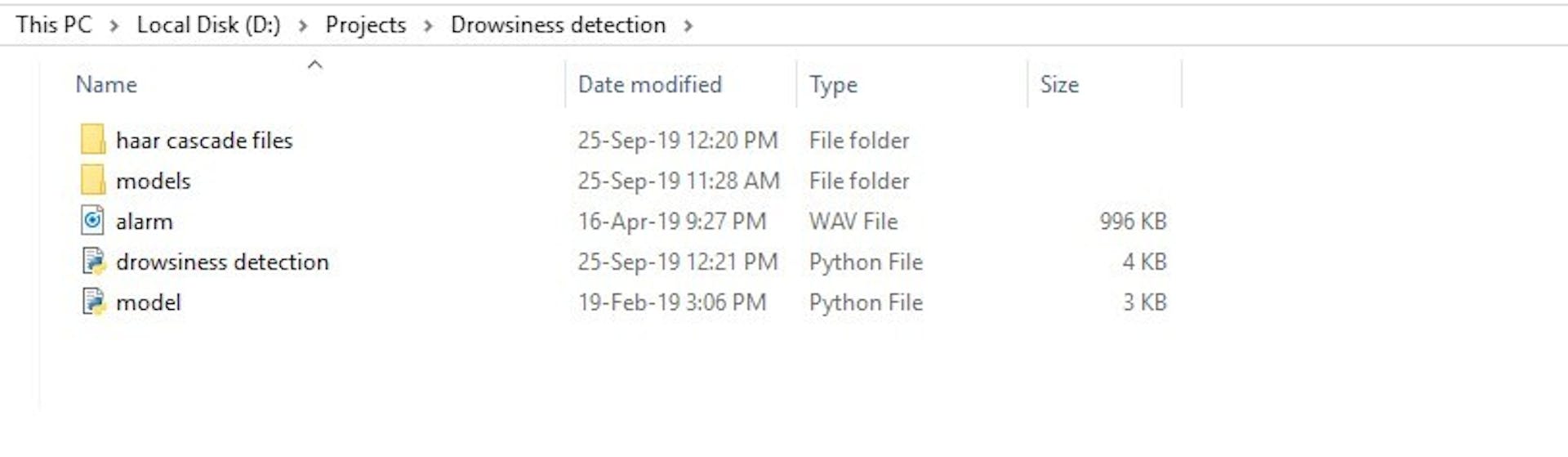The image size is (1568, 457).
Task: Click the alarm WAV file icon
Action: [93, 221]
